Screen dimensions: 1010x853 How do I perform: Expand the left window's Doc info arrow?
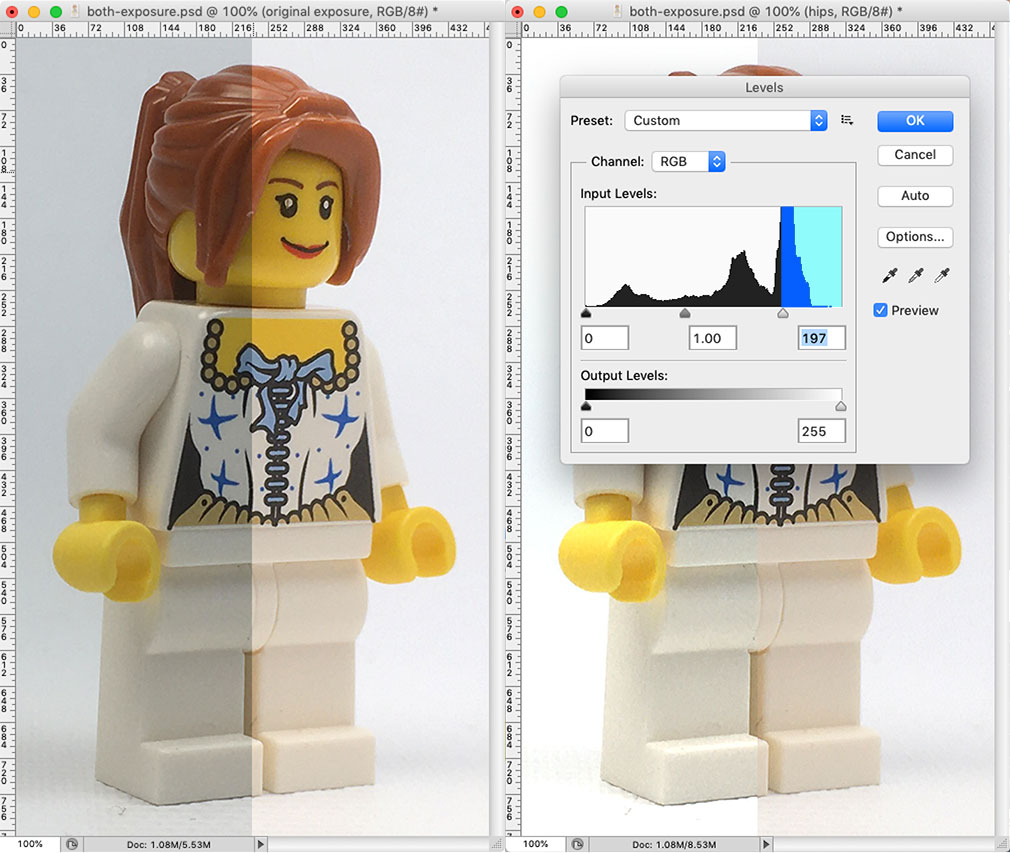tap(262, 844)
